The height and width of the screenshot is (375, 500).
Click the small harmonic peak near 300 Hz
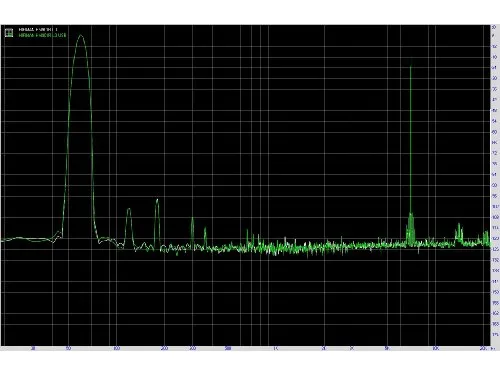coord(192,218)
